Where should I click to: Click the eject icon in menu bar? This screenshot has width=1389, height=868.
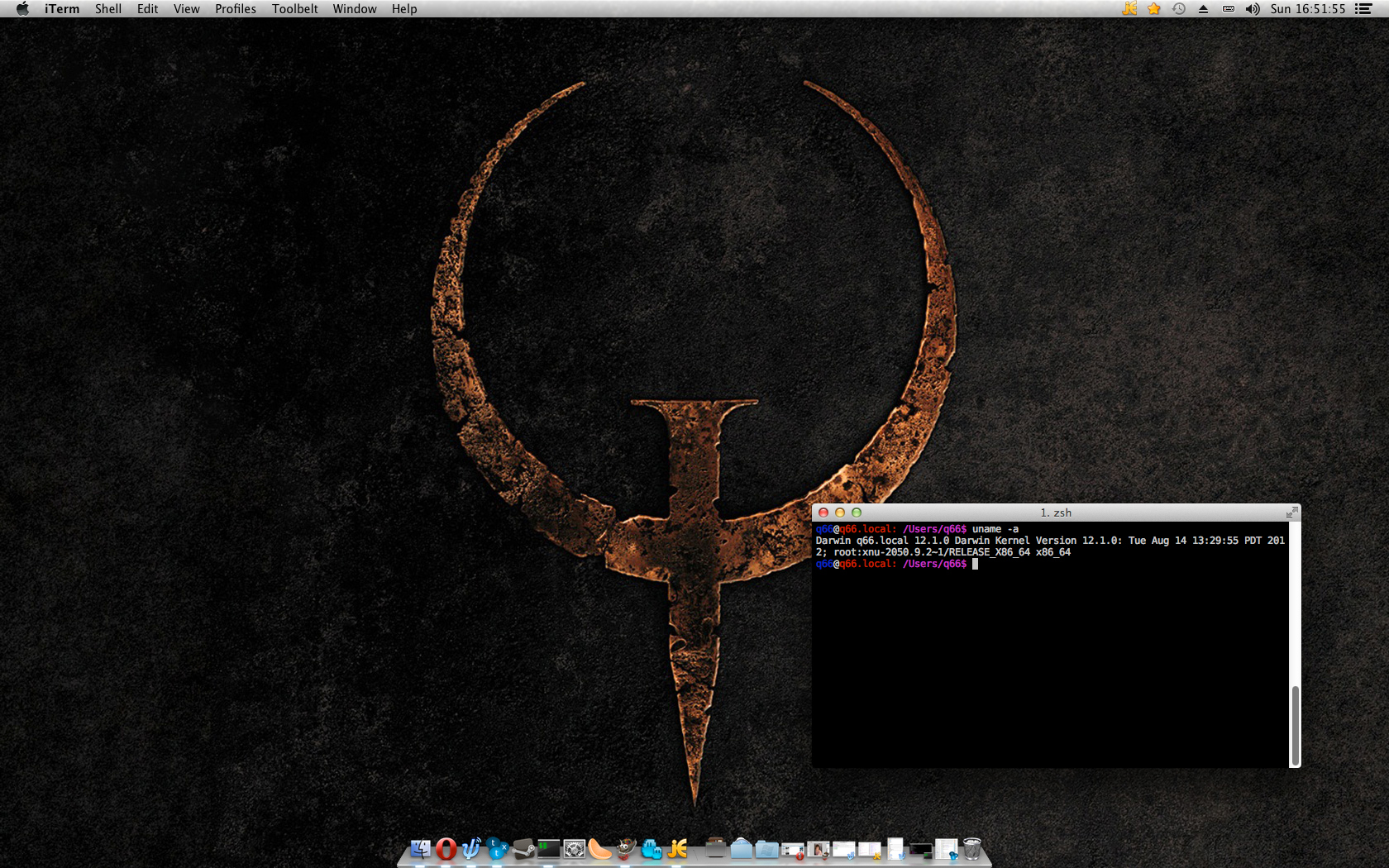point(1204,8)
